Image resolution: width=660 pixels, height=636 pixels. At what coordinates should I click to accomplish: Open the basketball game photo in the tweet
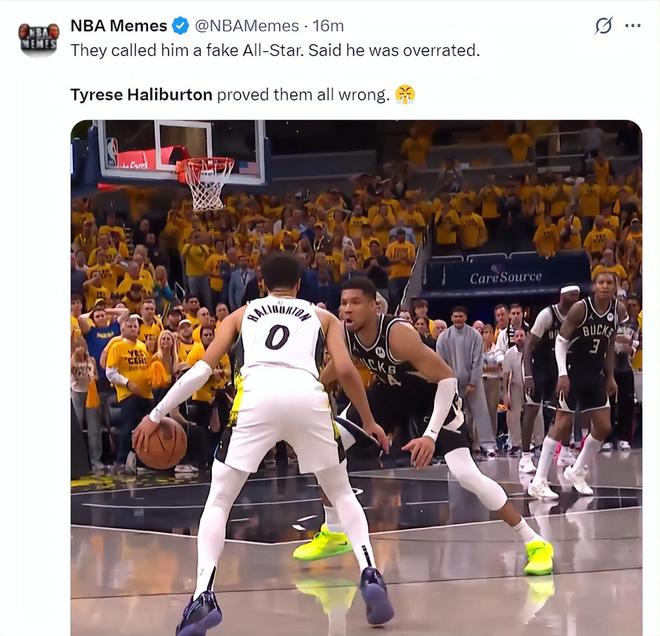coord(356,378)
